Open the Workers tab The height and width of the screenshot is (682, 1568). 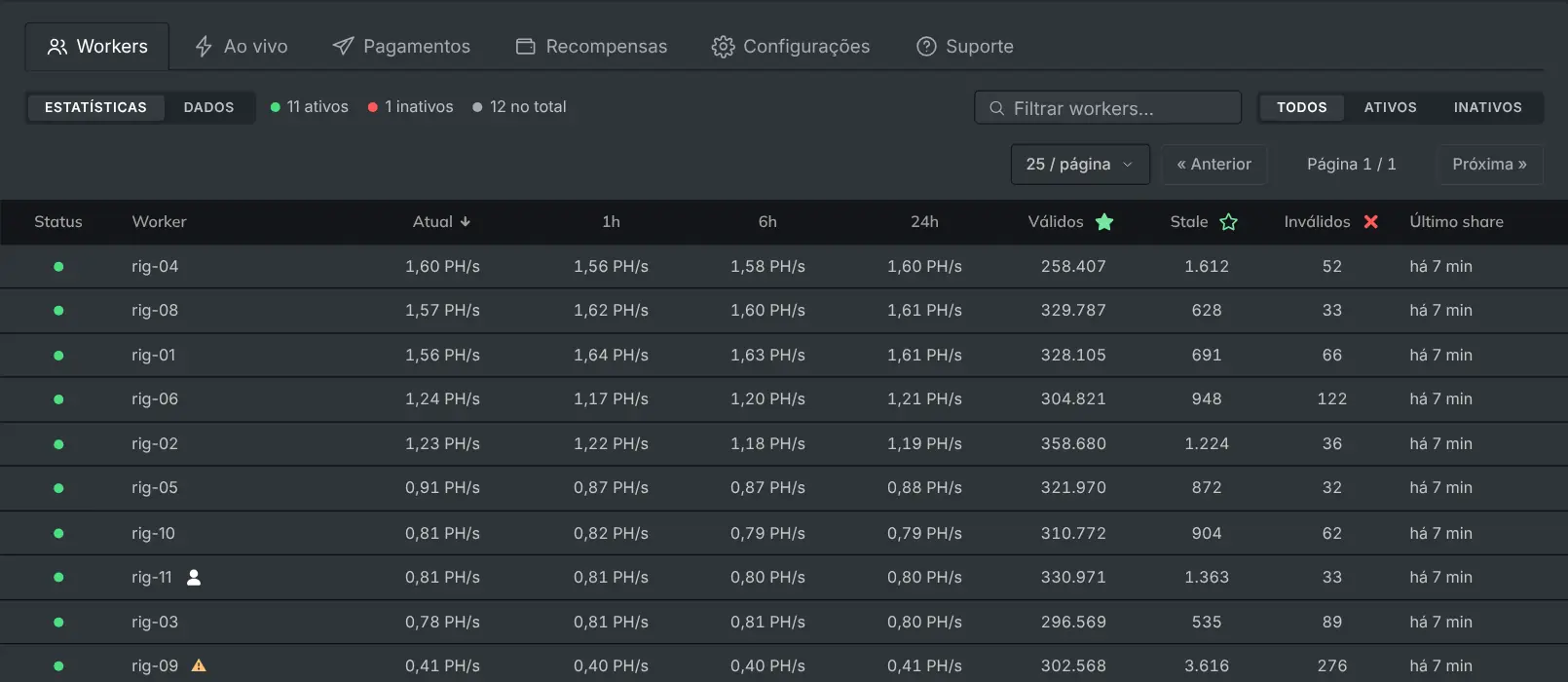(x=97, y=47)
